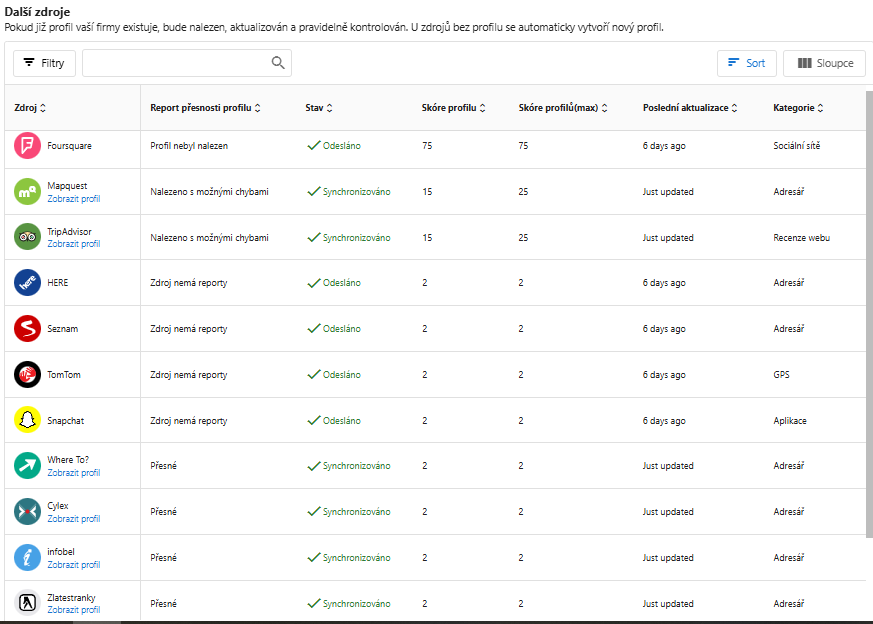Click the yellow Snapchat ghost icon
This screenshot has width=873, height=624.
click(27, 420)
